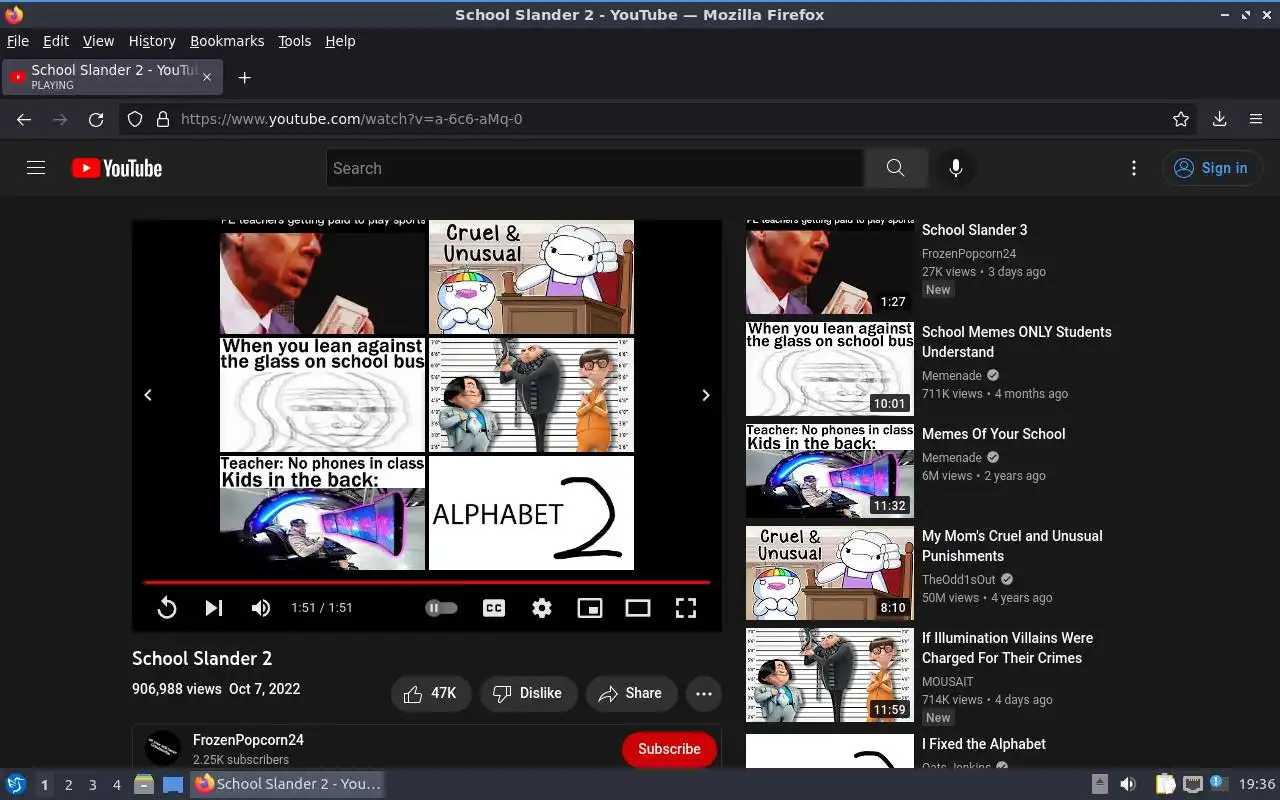Reload the current page

(x=96, y=119)
